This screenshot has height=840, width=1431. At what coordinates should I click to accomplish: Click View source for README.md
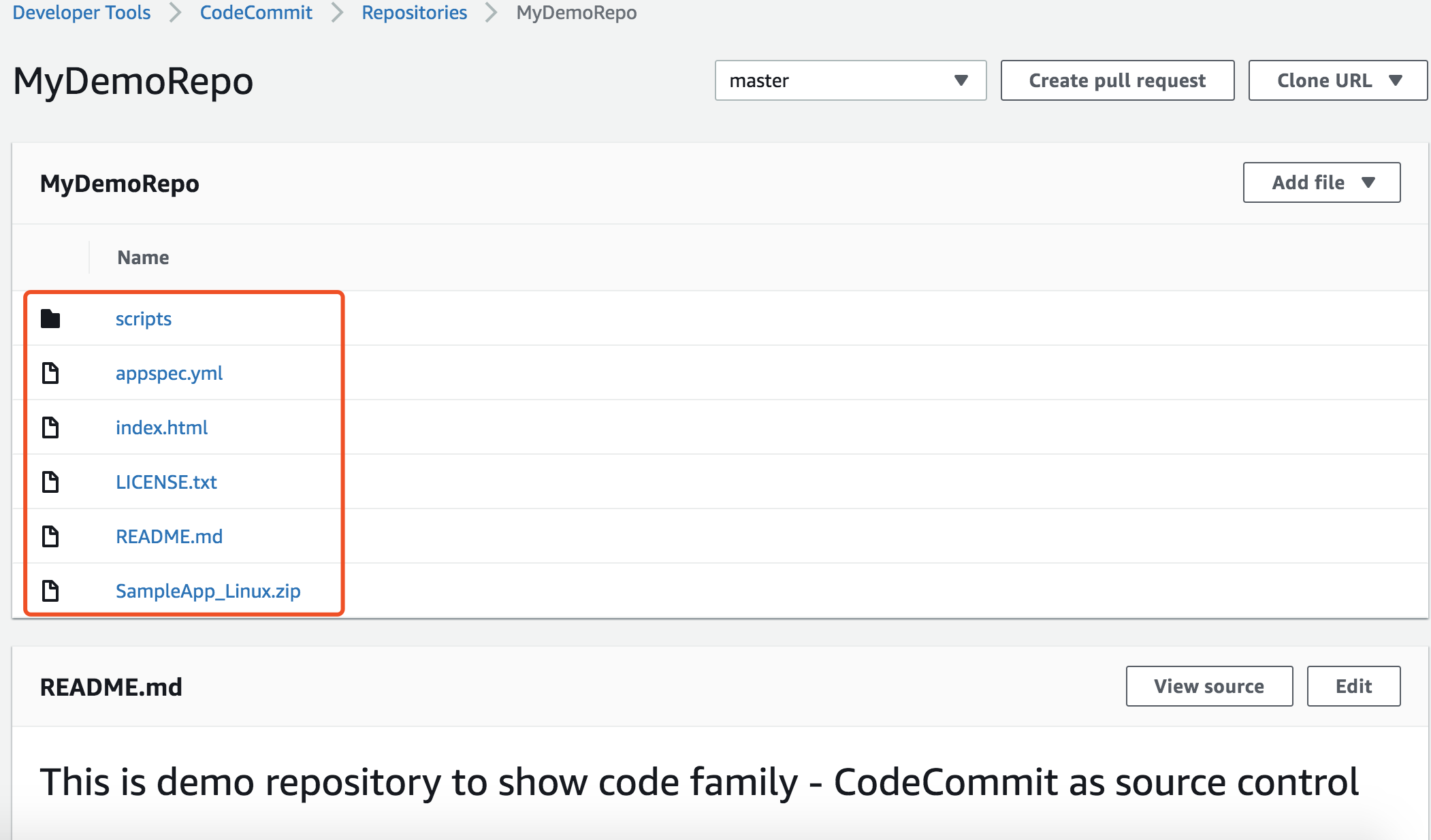[1209, 686]
